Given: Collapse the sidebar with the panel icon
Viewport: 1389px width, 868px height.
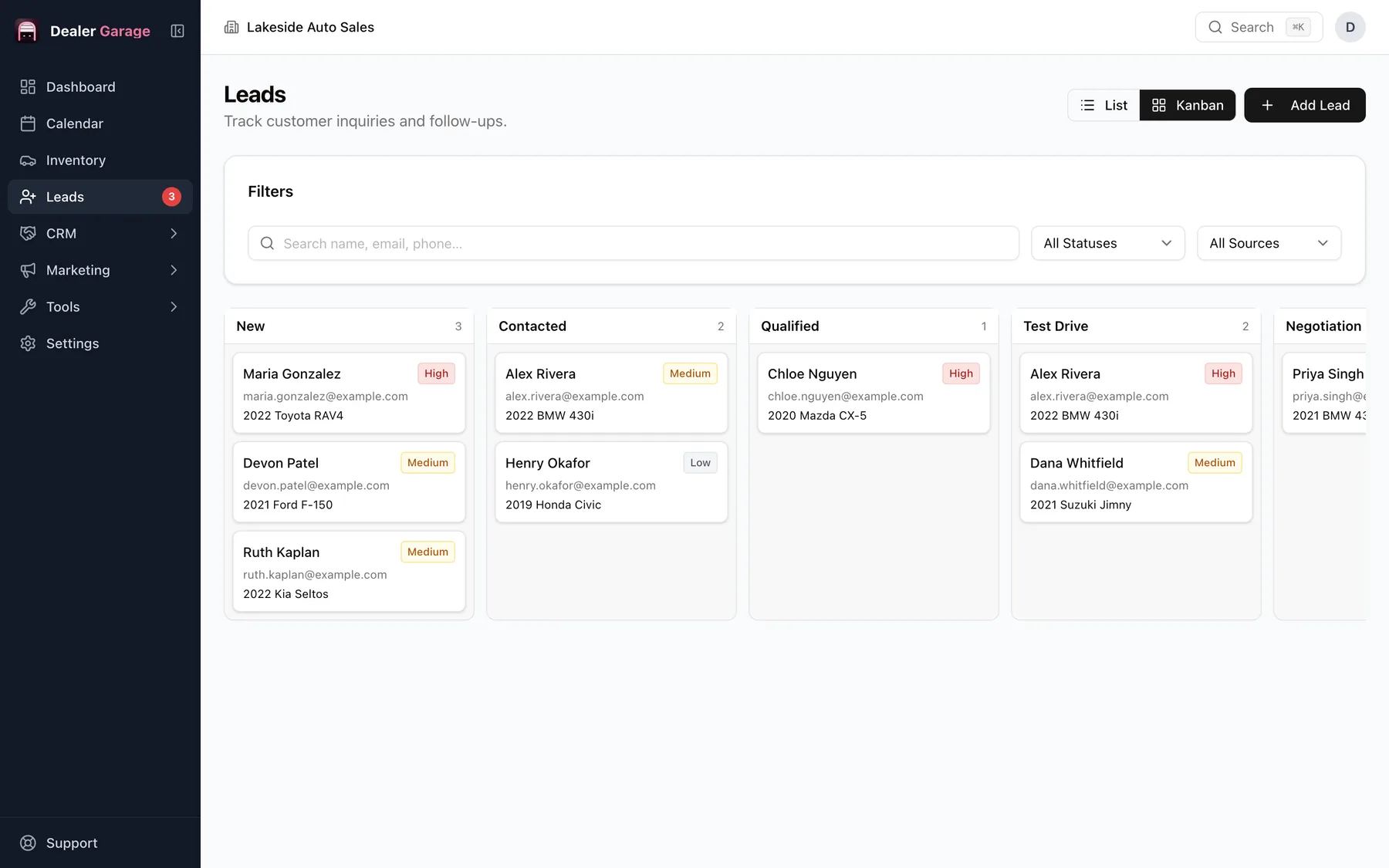Looking at the screenshot, I should [x=177, y=31].
